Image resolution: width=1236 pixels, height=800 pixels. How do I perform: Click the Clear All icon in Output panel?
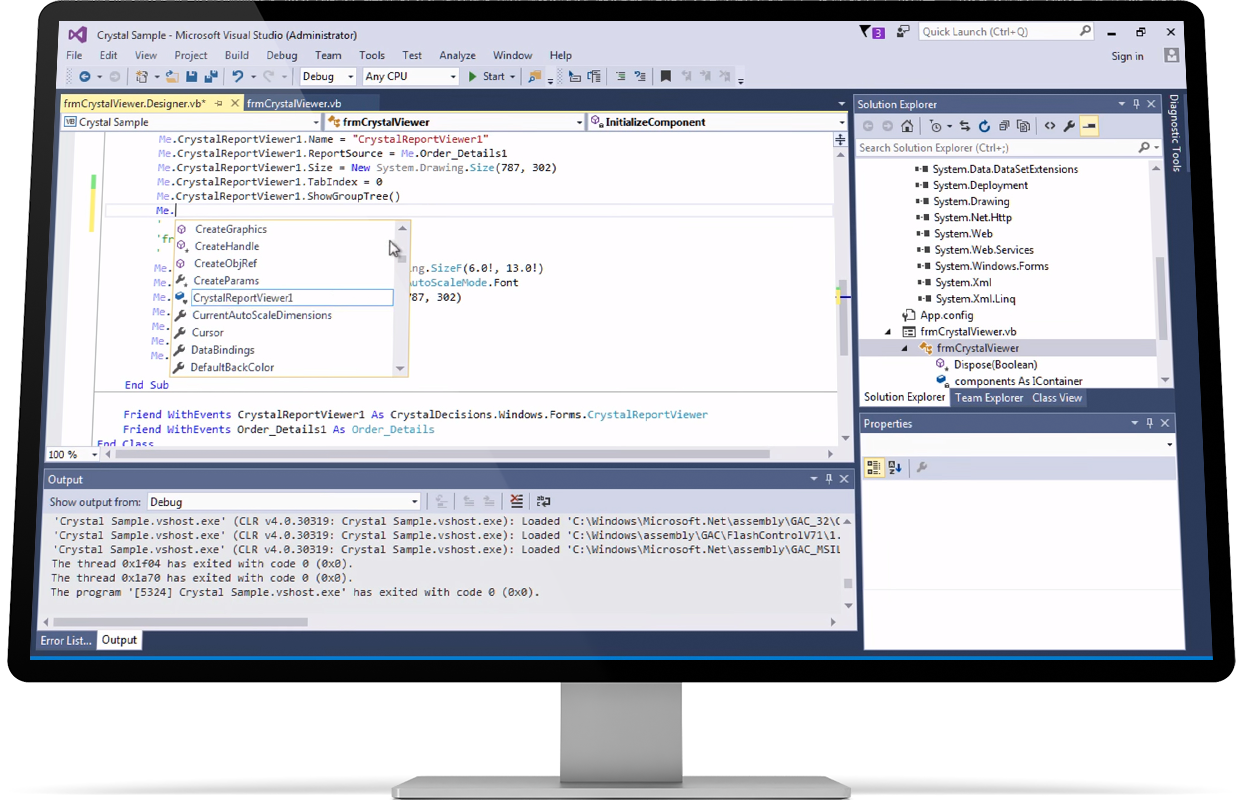click(516, 501)
